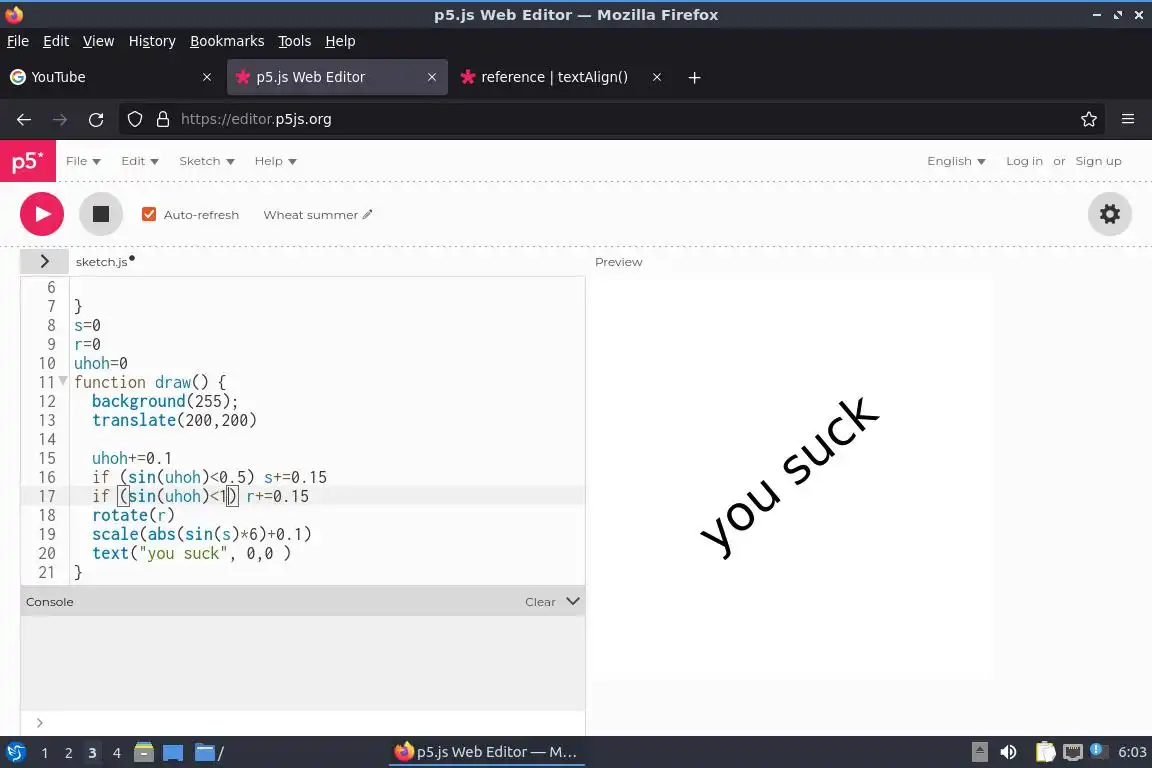1152x768 pixels.
Task: Click the p5.js Web Editor taskbar button
Action: point(487,752)
